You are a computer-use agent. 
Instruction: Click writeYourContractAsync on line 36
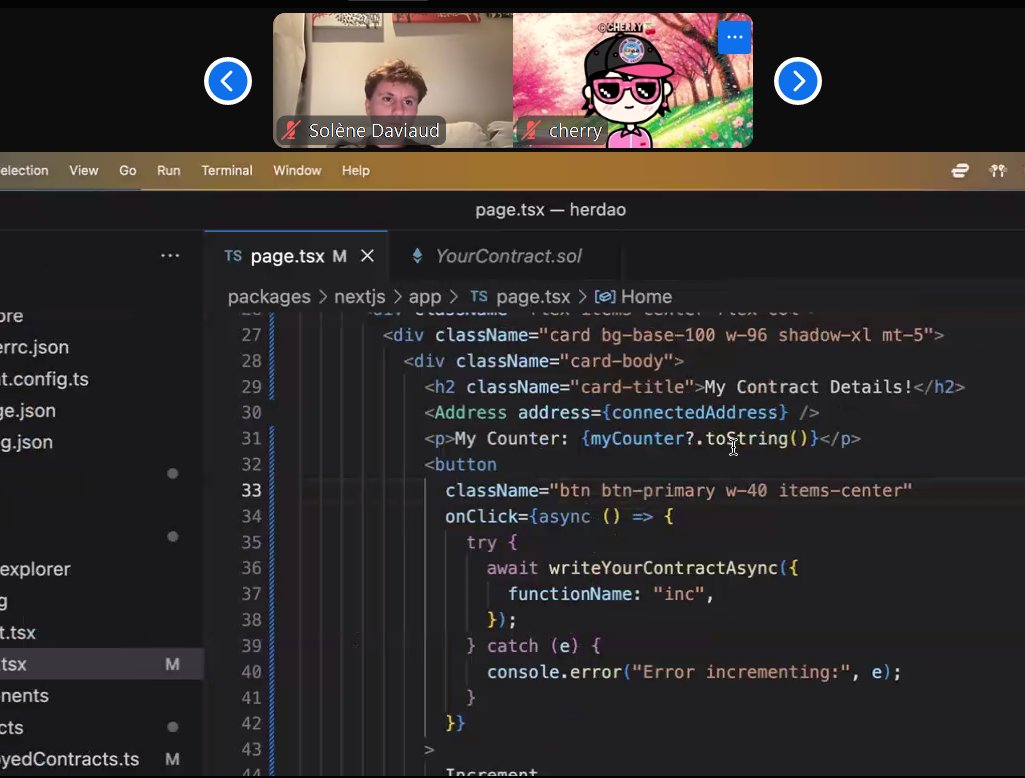pyautogui.click(x=663, y=567)
